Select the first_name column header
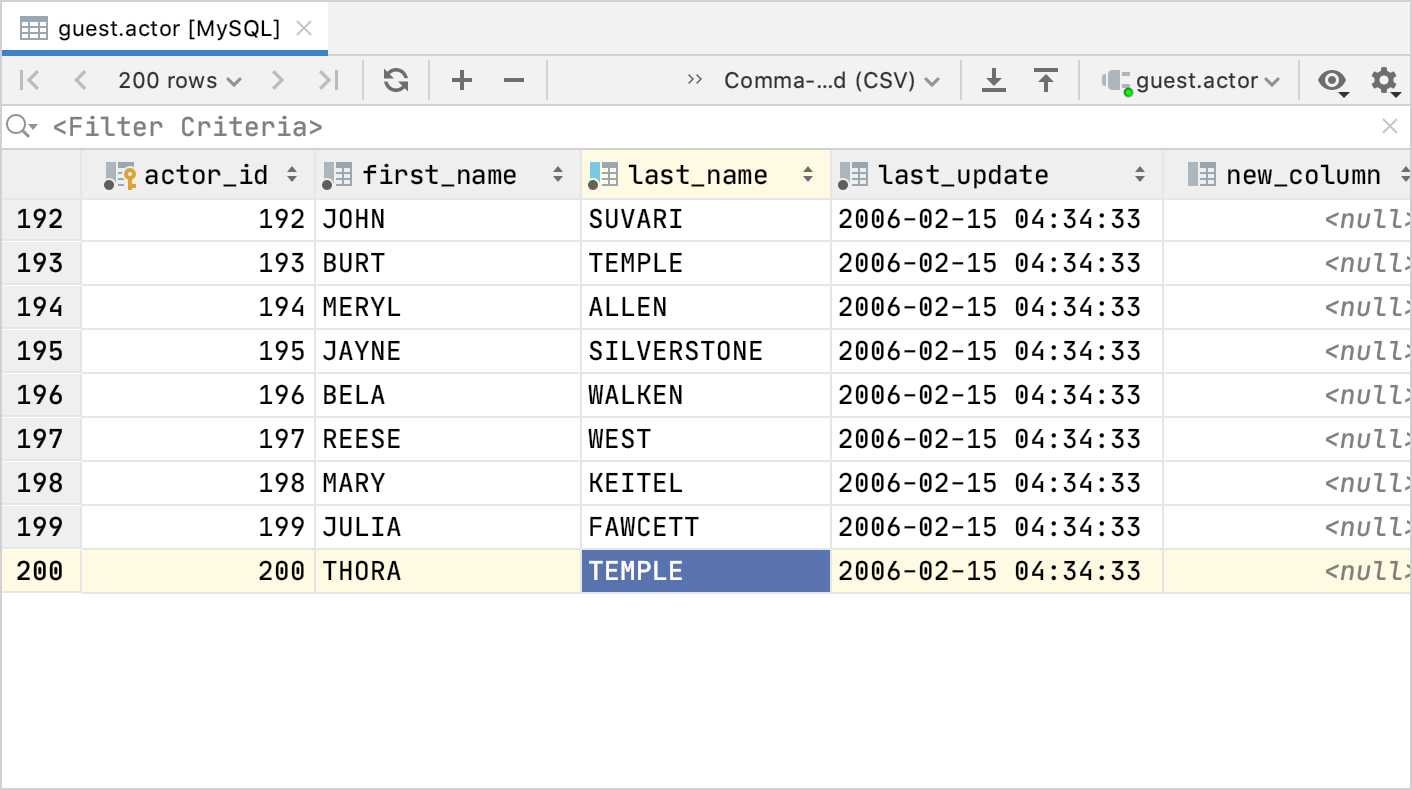The width and height of the screenshot is (1412, 790). pos(448,175)
